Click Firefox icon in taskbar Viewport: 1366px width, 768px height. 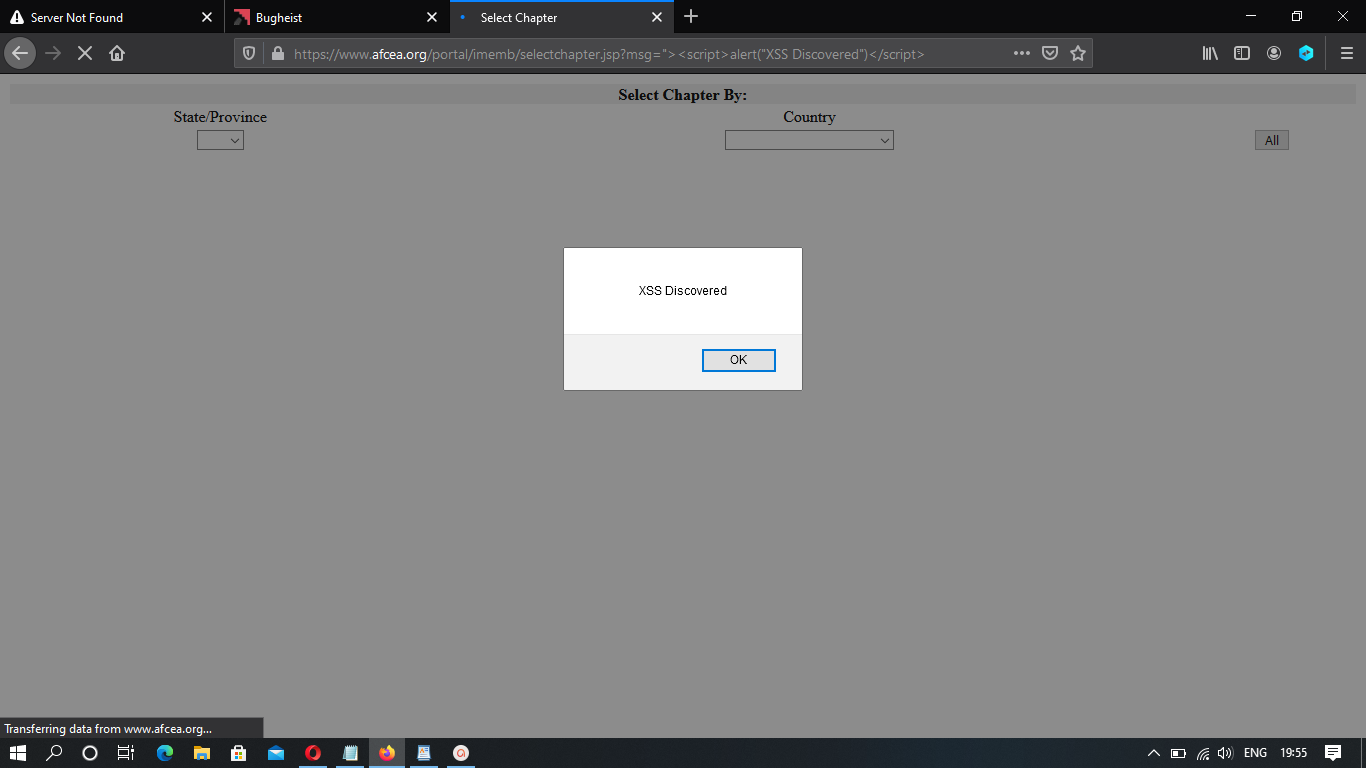(x=387, y=753)
